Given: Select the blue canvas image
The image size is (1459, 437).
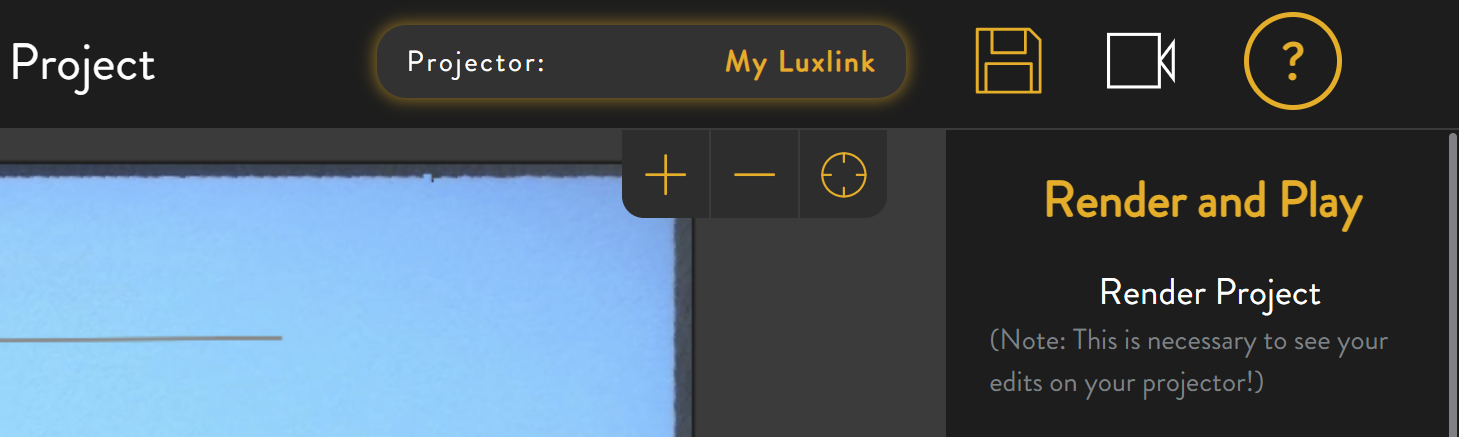Looking at the screenshot, I should click(340, 305).
